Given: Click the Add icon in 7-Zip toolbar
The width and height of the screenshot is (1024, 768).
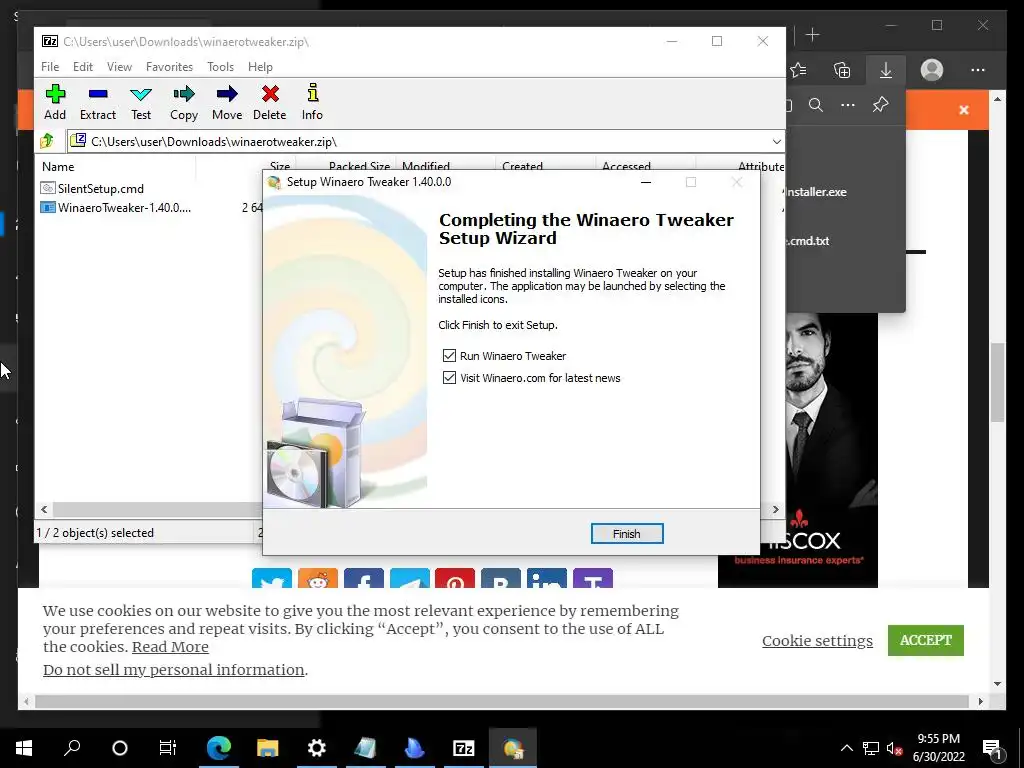Looking at the screenshot, I should (55, 102).
